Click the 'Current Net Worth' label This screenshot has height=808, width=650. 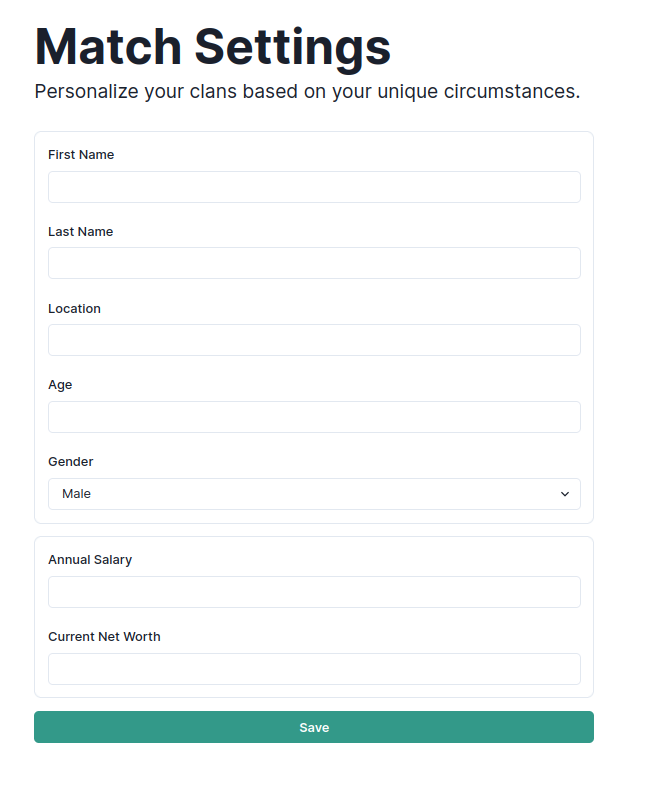[x=104, y=637]
